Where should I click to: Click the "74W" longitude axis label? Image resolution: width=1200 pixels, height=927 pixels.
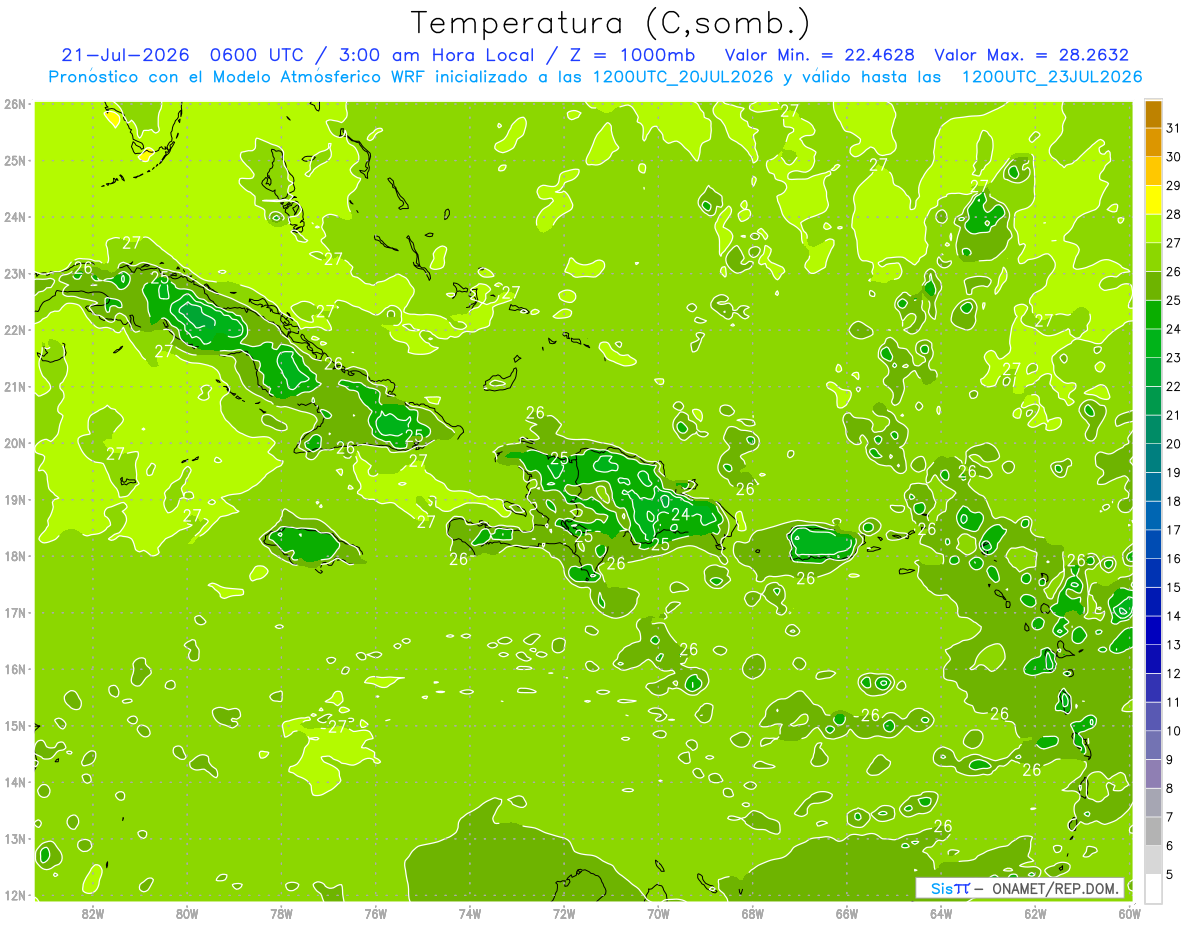tap(470, 913)
